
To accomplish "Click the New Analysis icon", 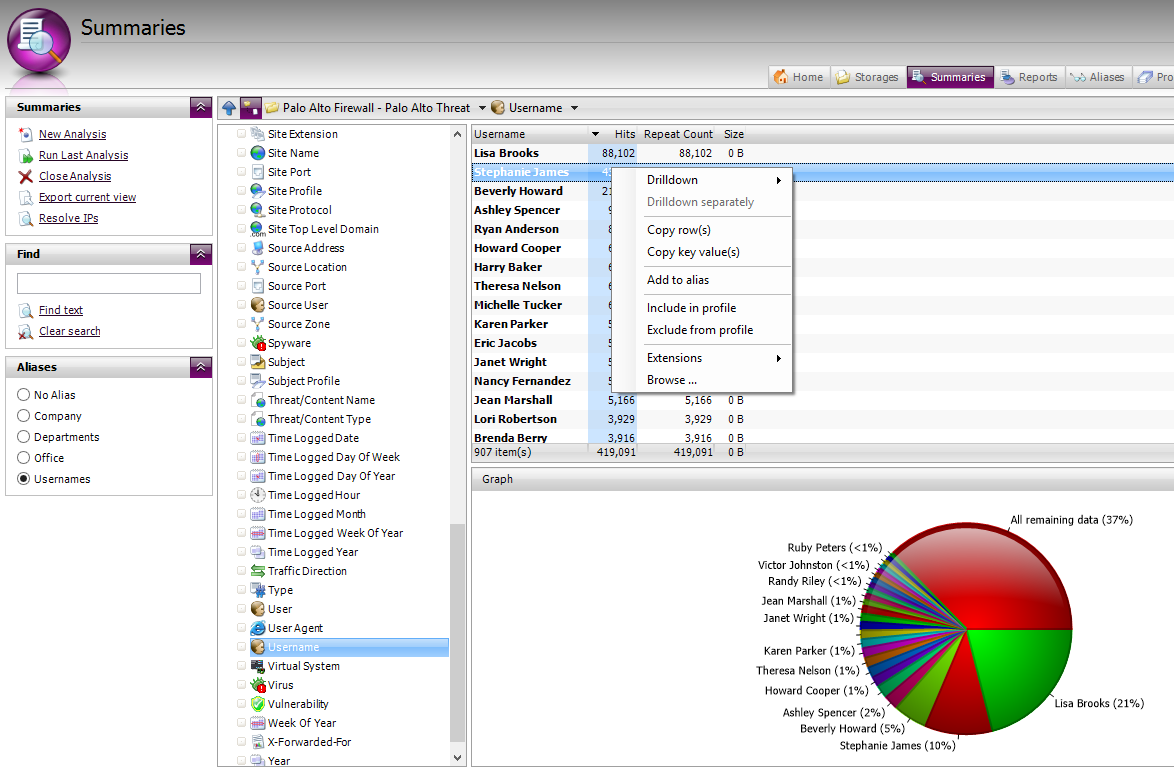I will 26,134.
